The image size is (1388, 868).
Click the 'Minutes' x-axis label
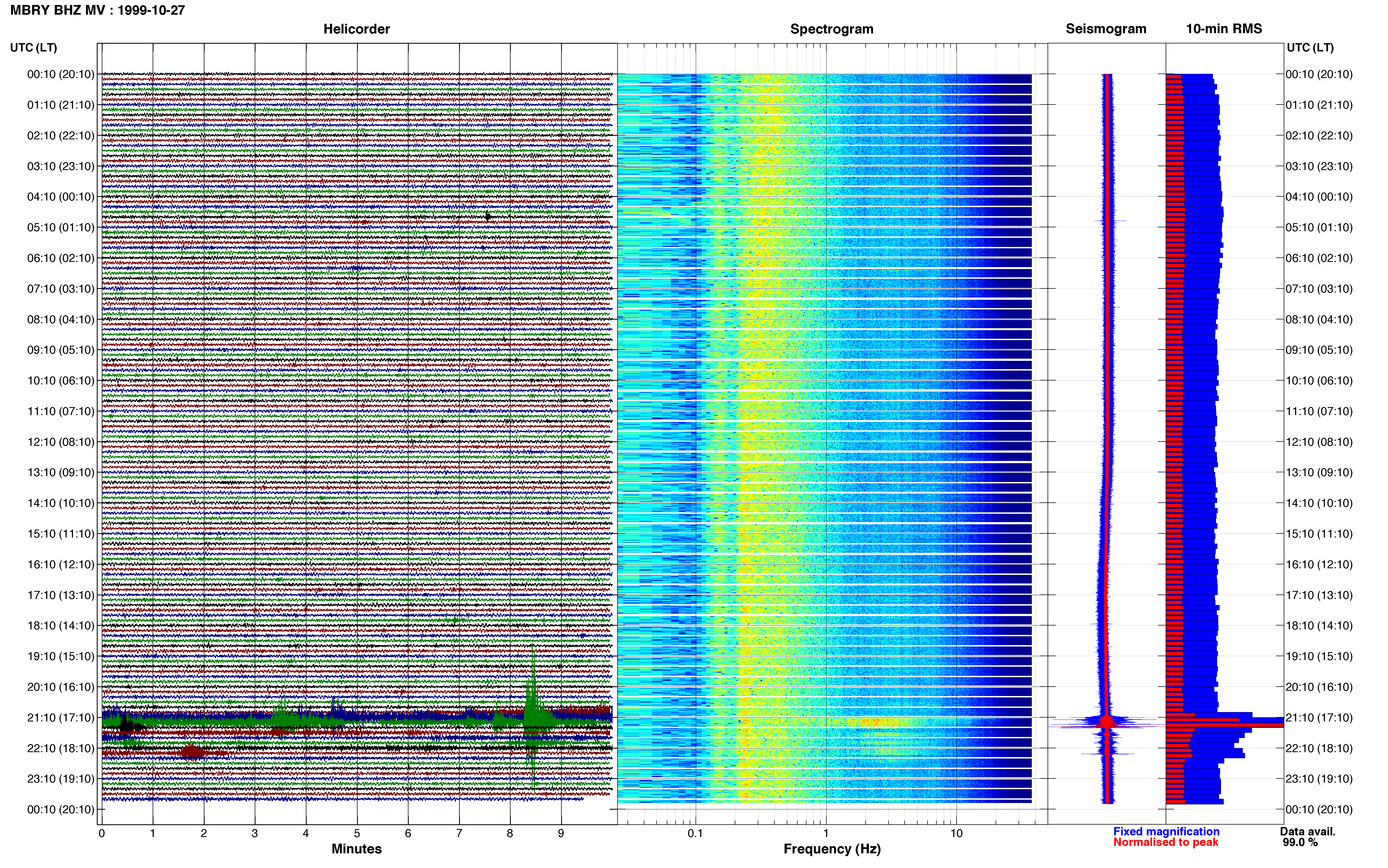click(x=356, y=848)
